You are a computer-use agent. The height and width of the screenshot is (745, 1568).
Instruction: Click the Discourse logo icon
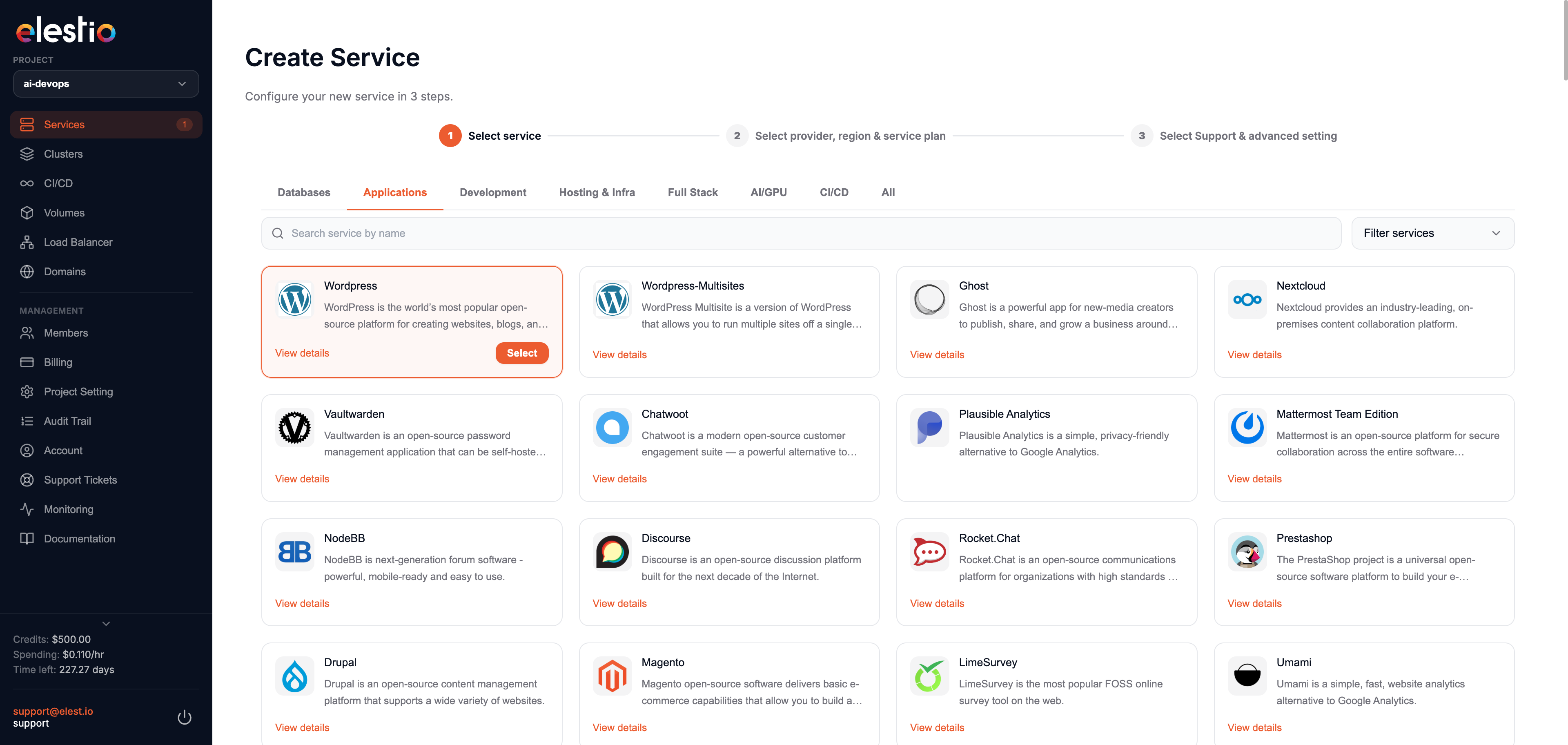click(612, 552)
